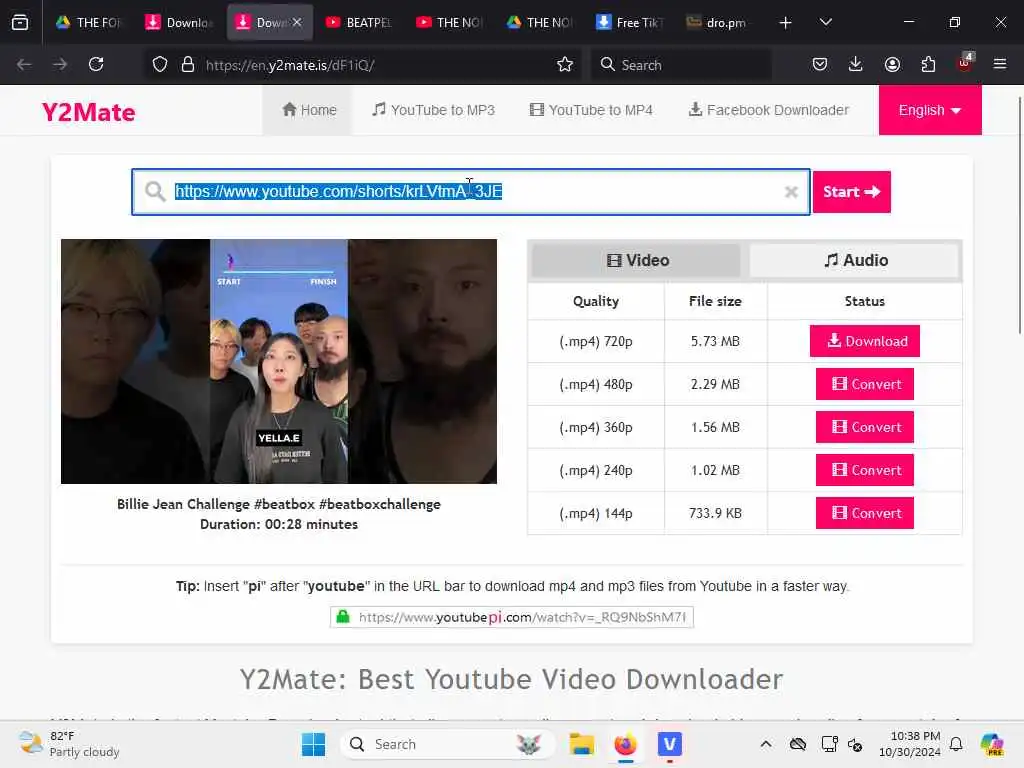Expand the English language dropdown

click(930, 110)
